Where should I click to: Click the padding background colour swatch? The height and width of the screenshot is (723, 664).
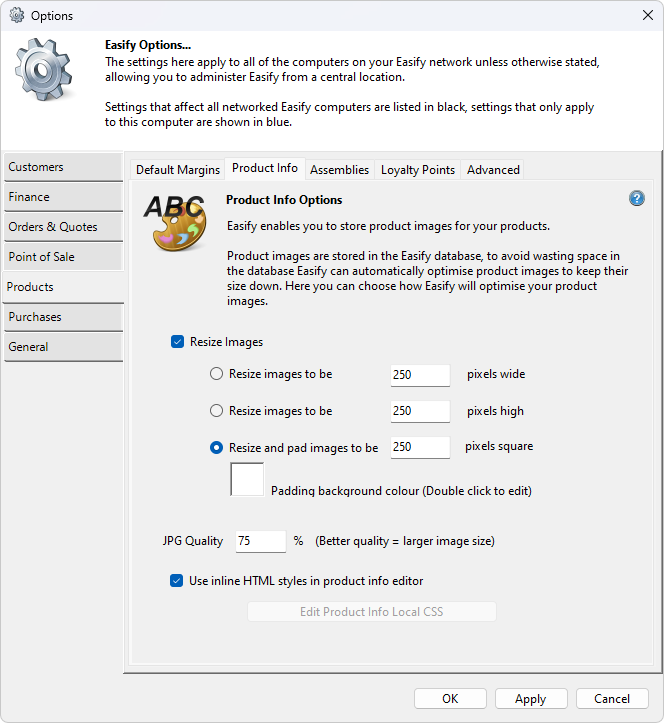click(247, 479)
